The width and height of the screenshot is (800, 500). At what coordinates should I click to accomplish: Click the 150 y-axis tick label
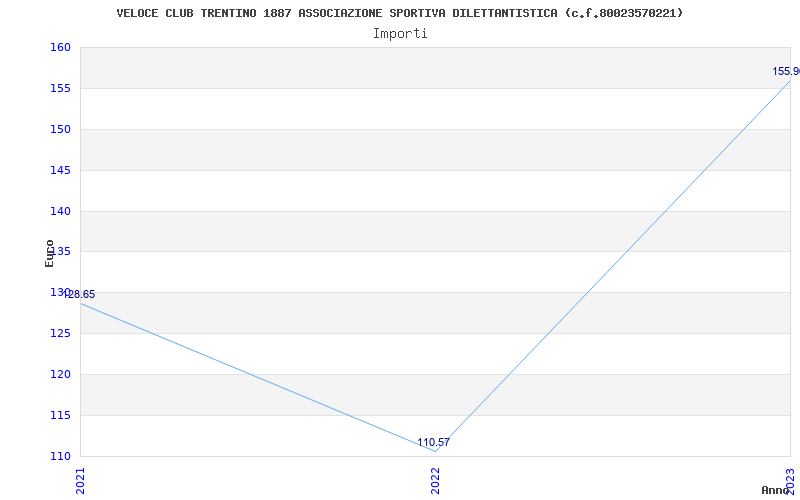(60, 129)
